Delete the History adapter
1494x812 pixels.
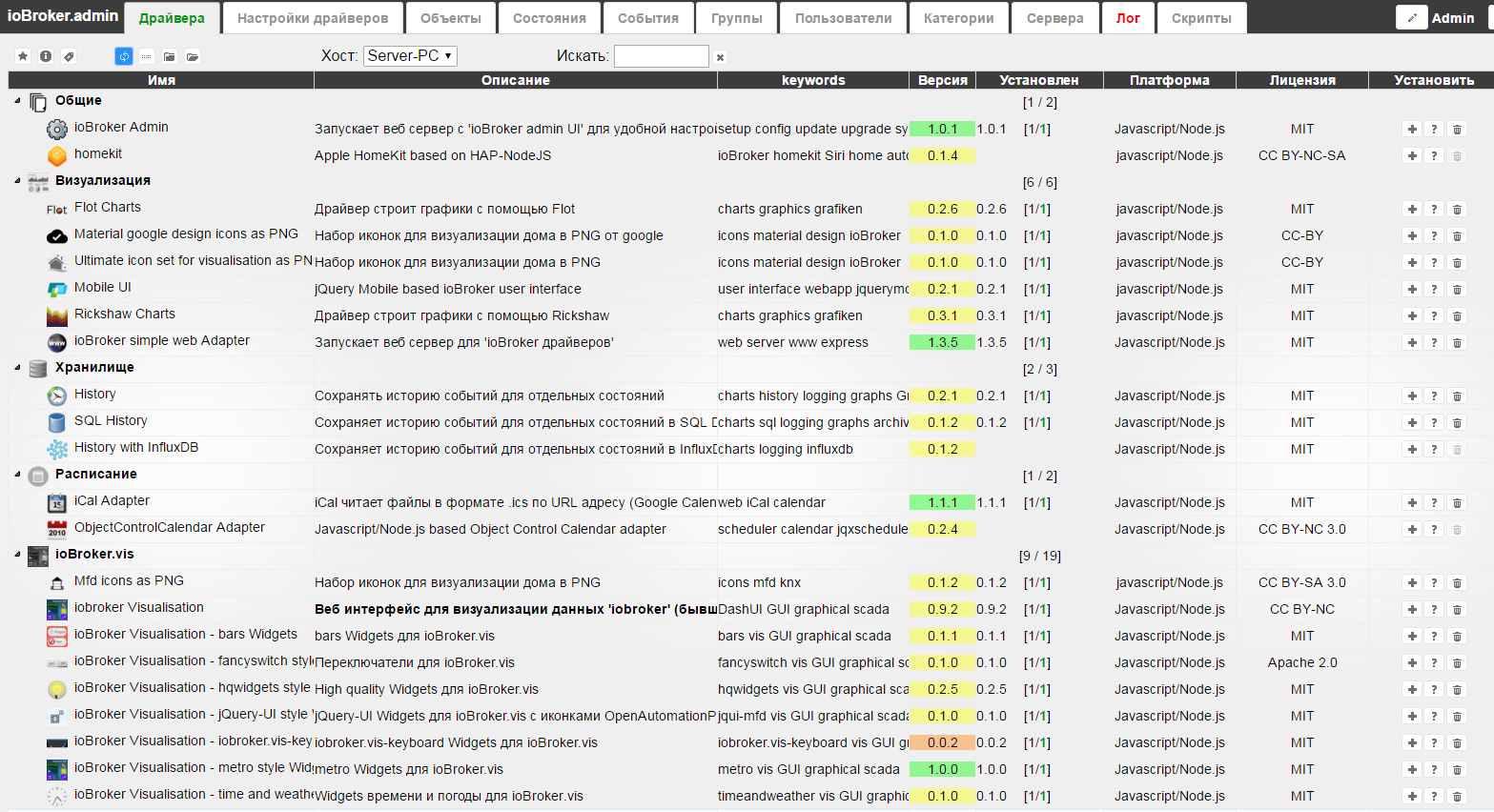tap(1457, 396)
